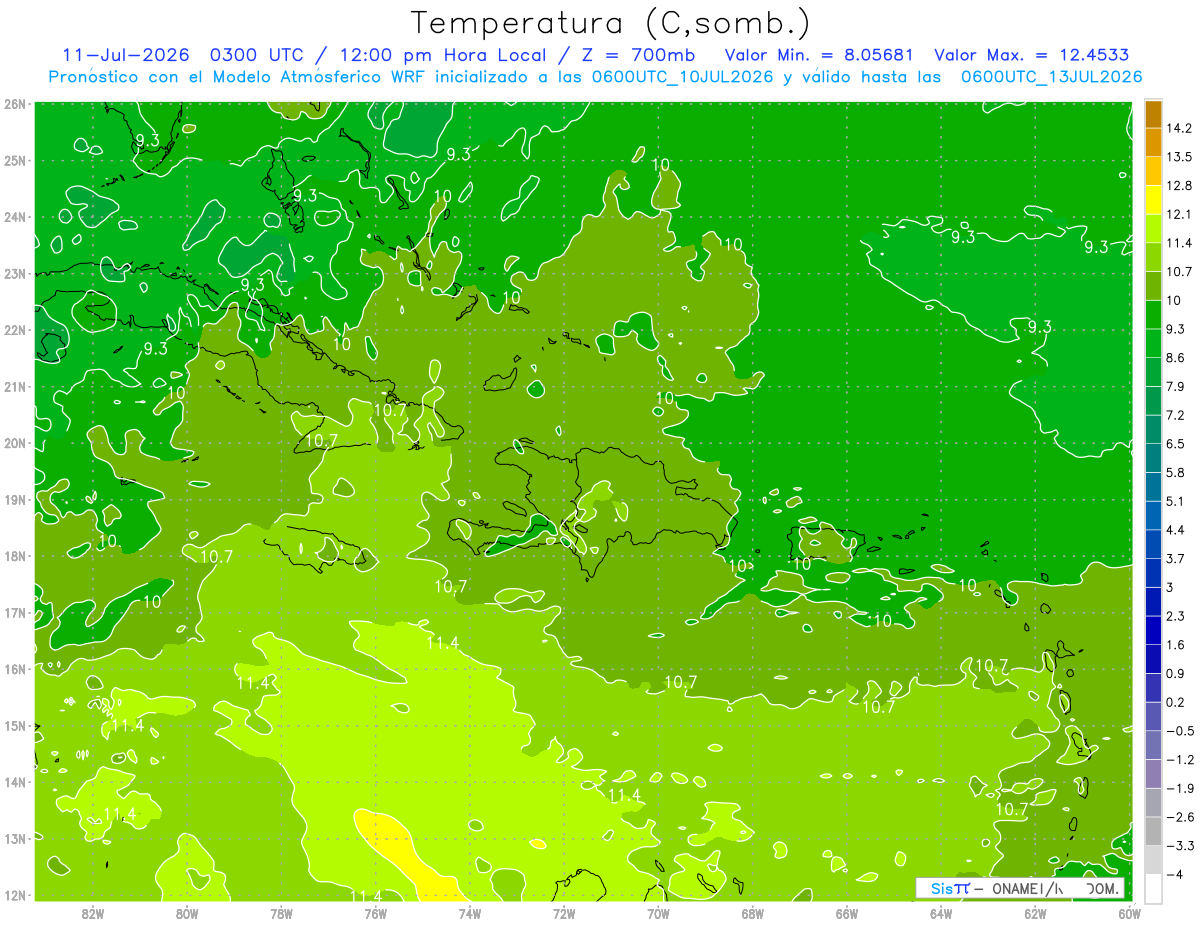Click the 14N latitude axis label
Viewport: 1200px width, 927px height.
click(x=14, y=782)
